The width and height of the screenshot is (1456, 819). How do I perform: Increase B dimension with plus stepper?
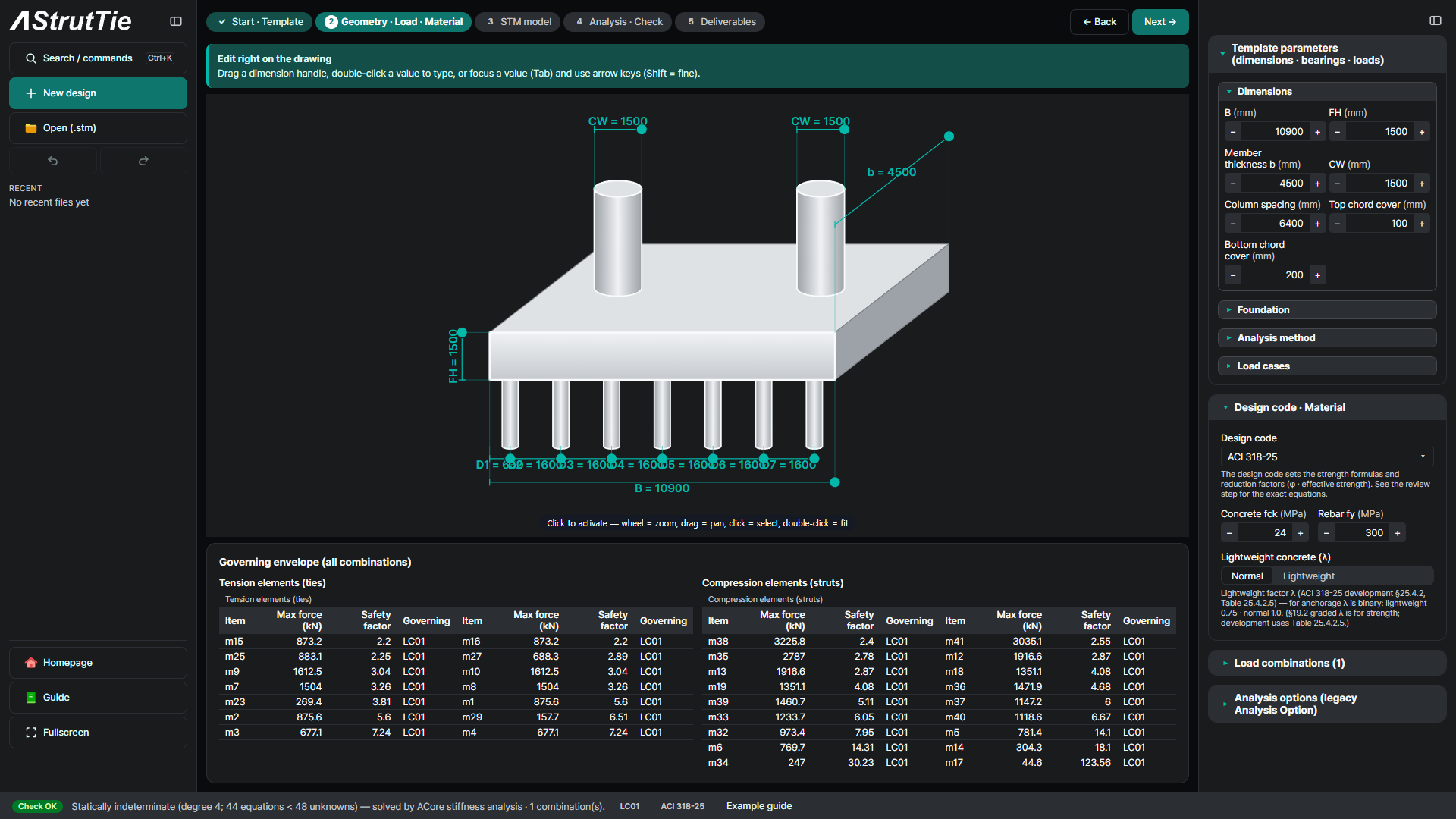click(1317, 132)
